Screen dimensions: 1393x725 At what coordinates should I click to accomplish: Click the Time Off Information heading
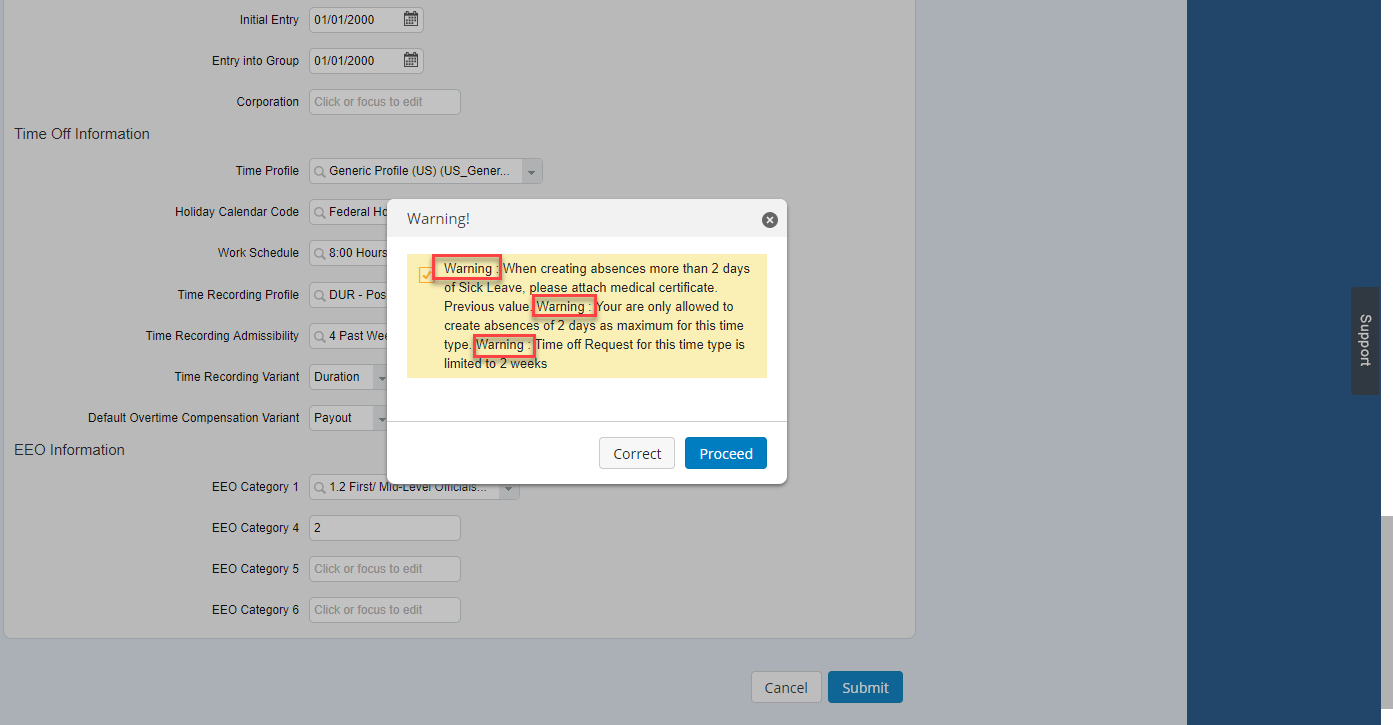(82, 134)
